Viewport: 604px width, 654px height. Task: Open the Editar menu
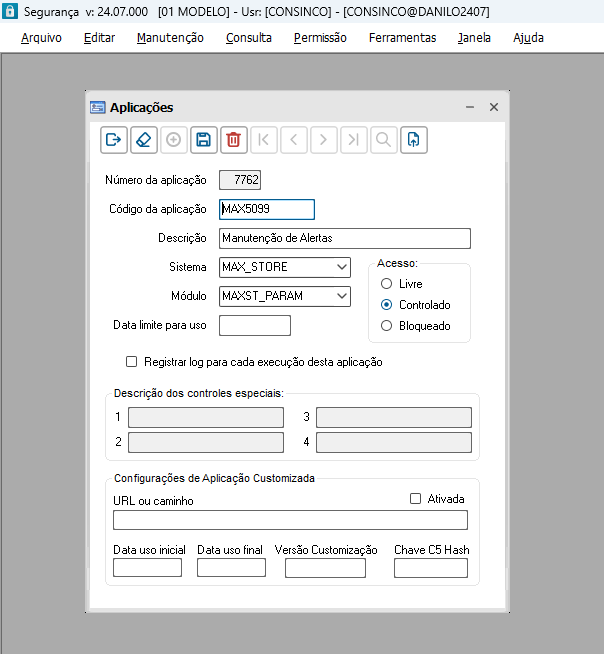point(99,38)
